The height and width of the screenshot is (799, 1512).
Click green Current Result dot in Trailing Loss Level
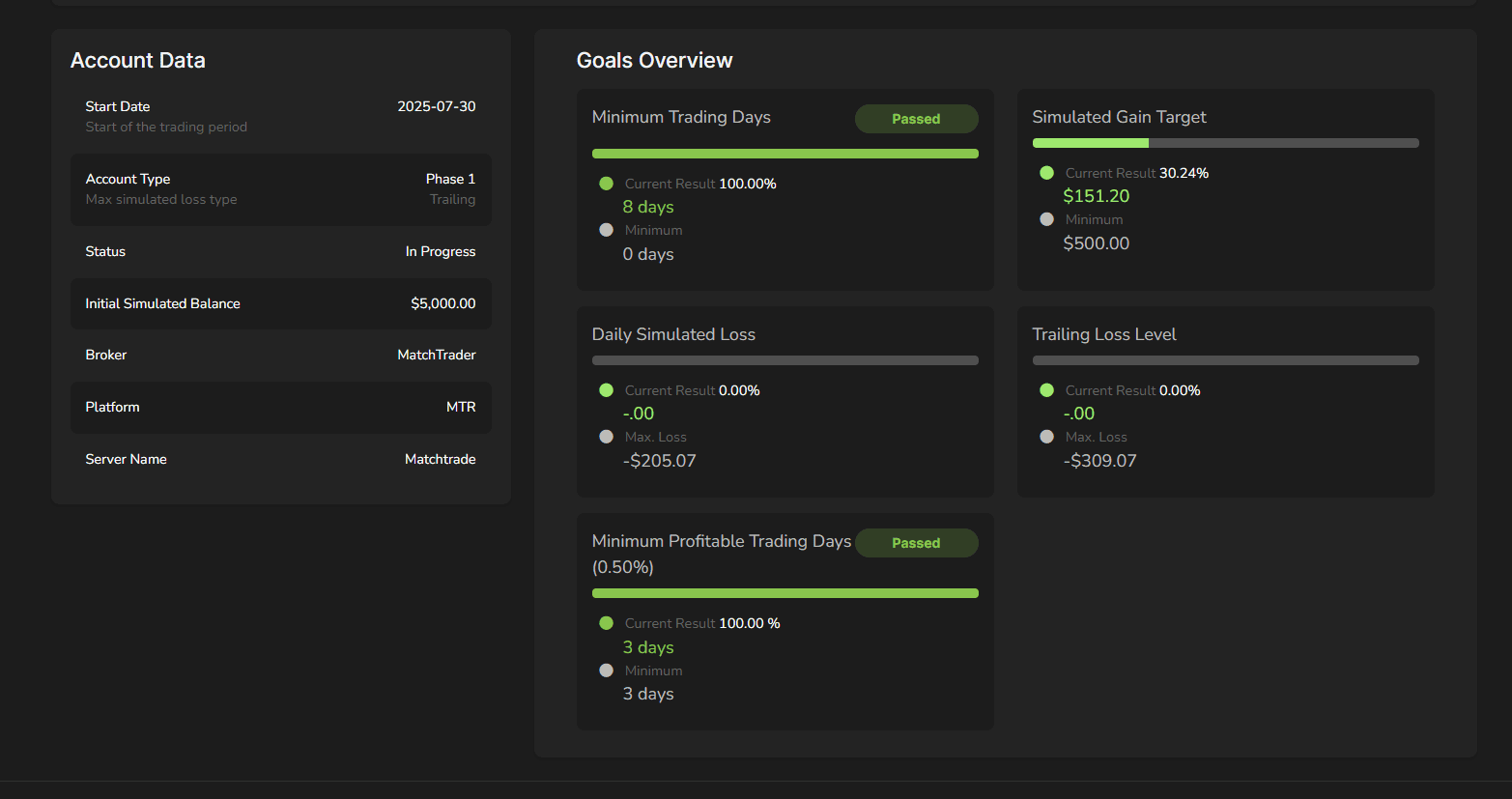coord(1046,390)
